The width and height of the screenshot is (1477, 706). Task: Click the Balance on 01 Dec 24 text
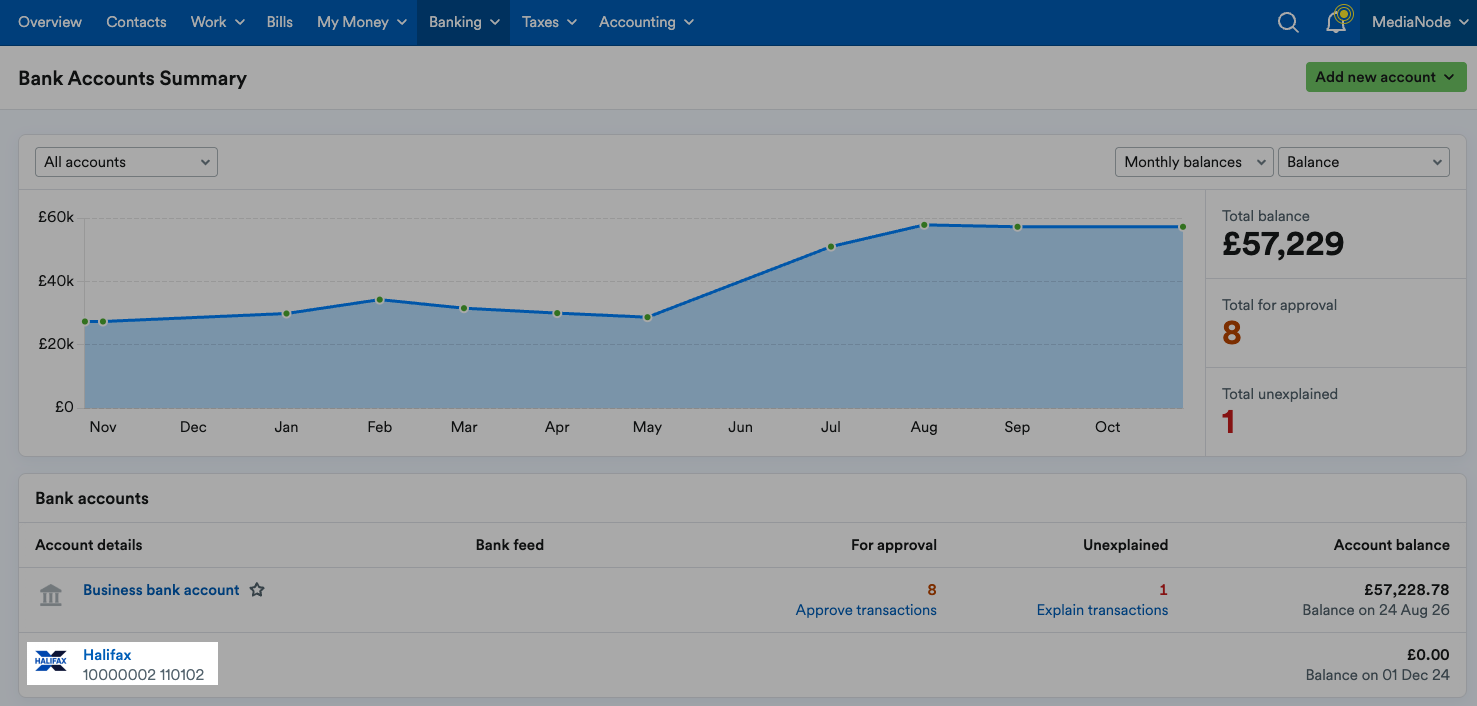(x=1378, y=675)
